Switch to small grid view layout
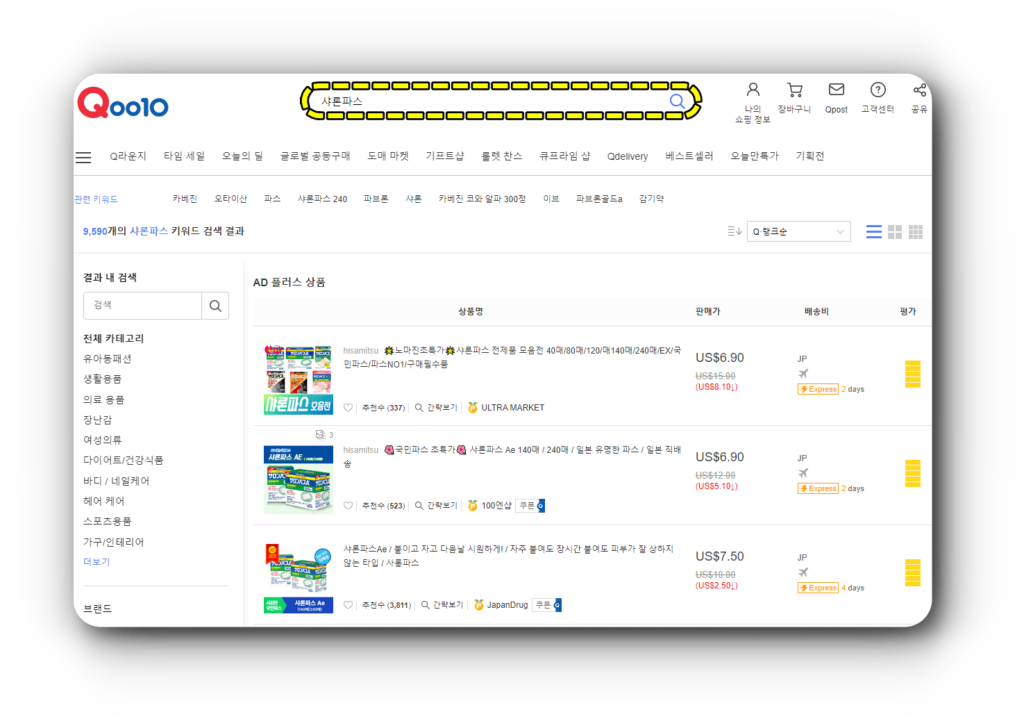Image resolution: width=1024 pixels, height=719 pixels. 916,232
